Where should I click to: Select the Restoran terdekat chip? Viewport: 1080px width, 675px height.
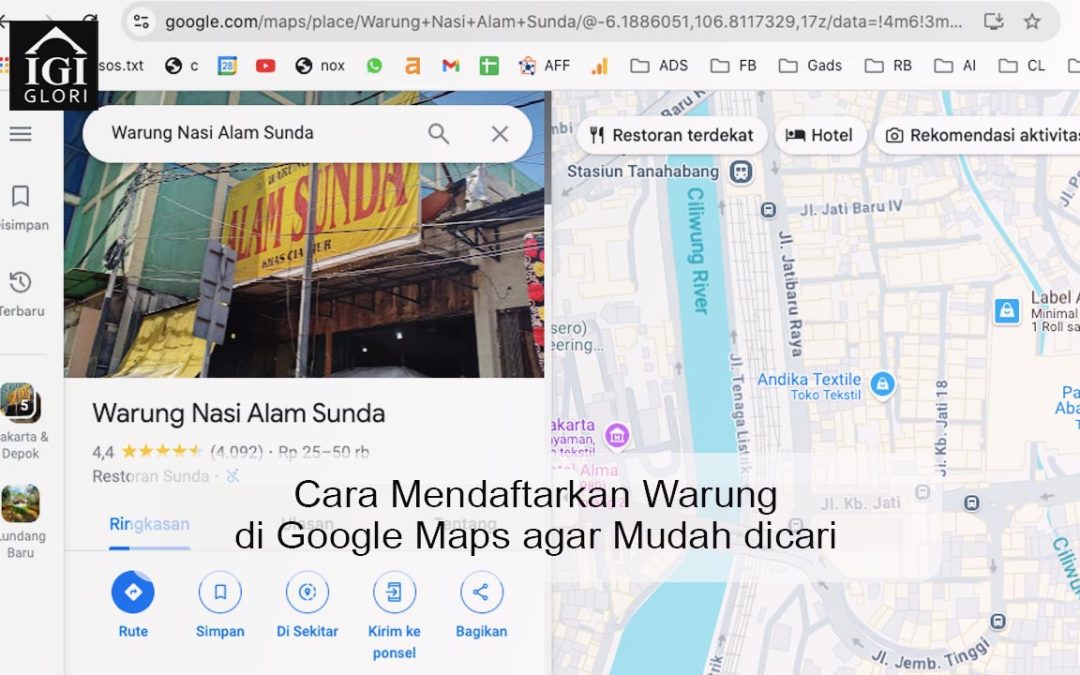pos(672,135)
